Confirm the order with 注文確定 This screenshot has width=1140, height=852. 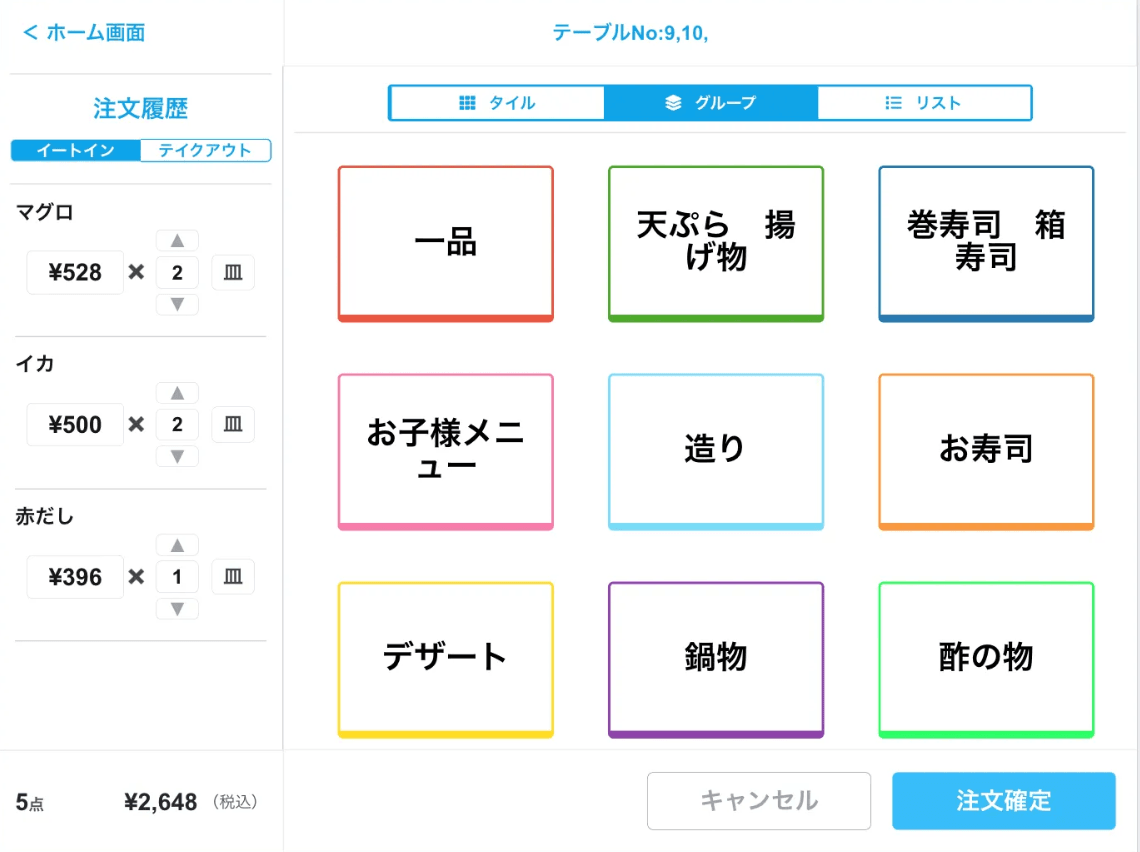tap(1003, 800)
